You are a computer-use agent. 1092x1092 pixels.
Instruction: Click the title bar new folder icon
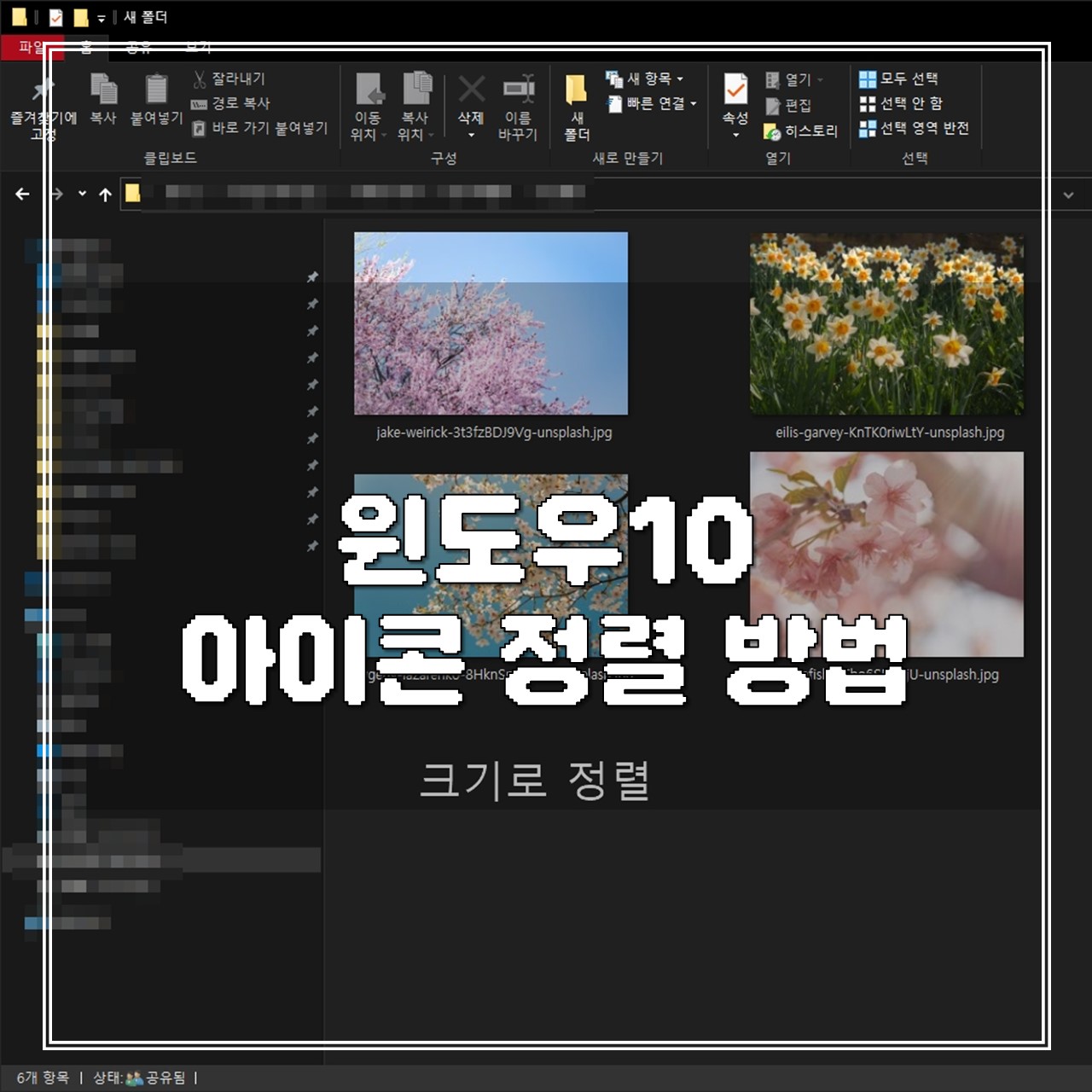click(80, 17)
